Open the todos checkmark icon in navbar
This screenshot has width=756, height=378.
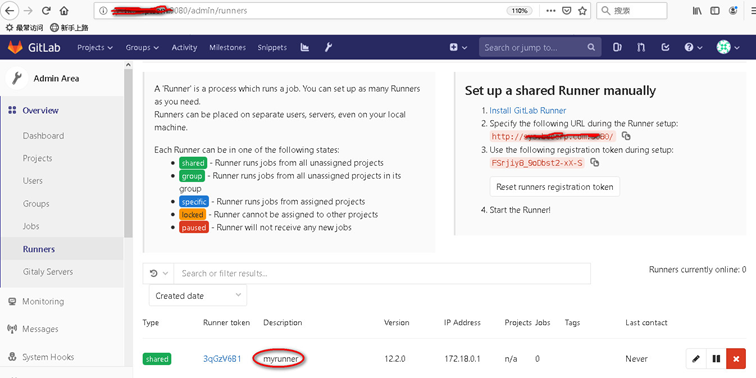[665, 47]
